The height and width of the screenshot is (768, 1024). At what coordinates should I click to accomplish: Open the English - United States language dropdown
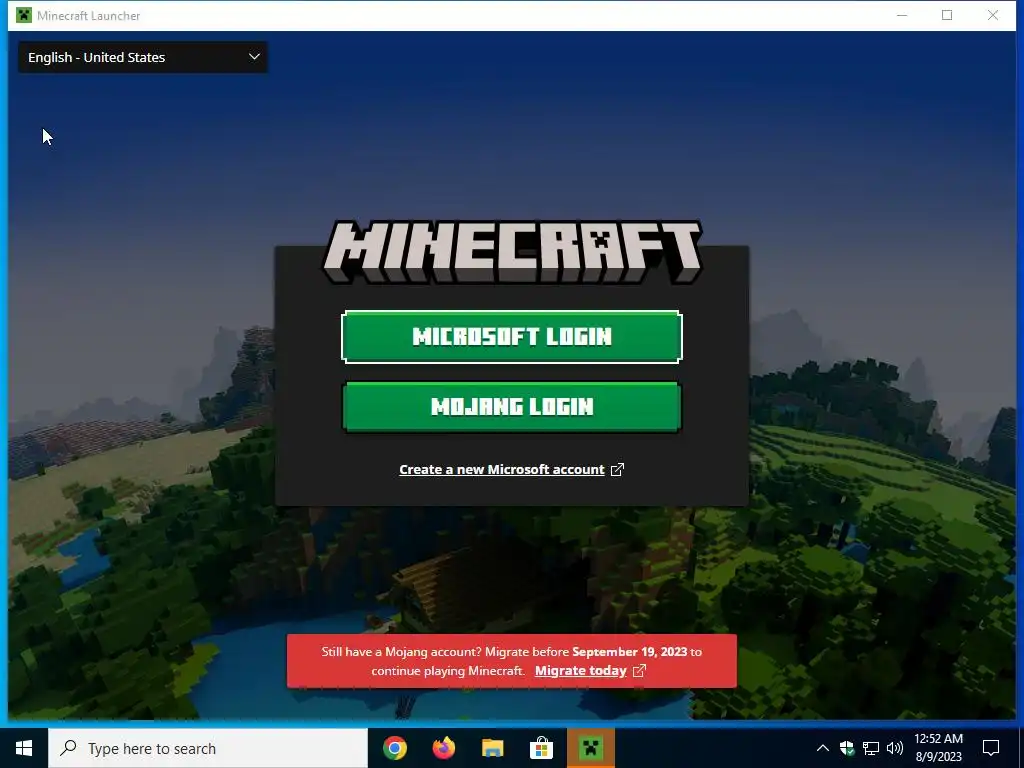(x=142, y=57)
